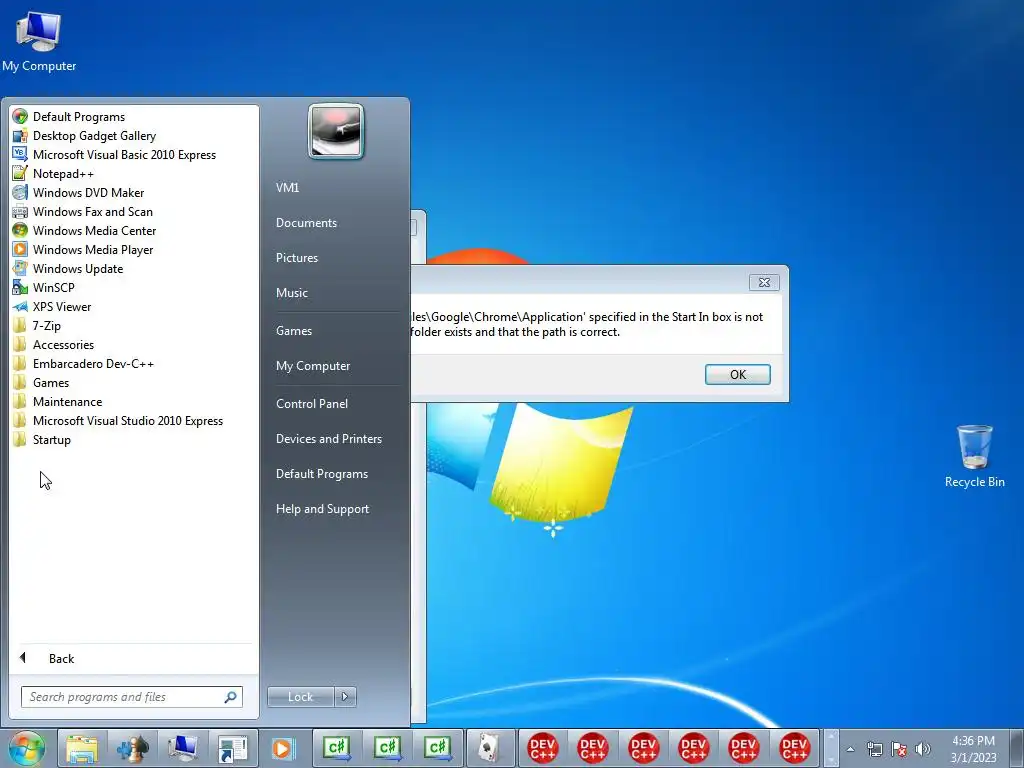1024x768 pixels.
Task: Open the volume speaker tray icon
Action: tap(923, 749)
